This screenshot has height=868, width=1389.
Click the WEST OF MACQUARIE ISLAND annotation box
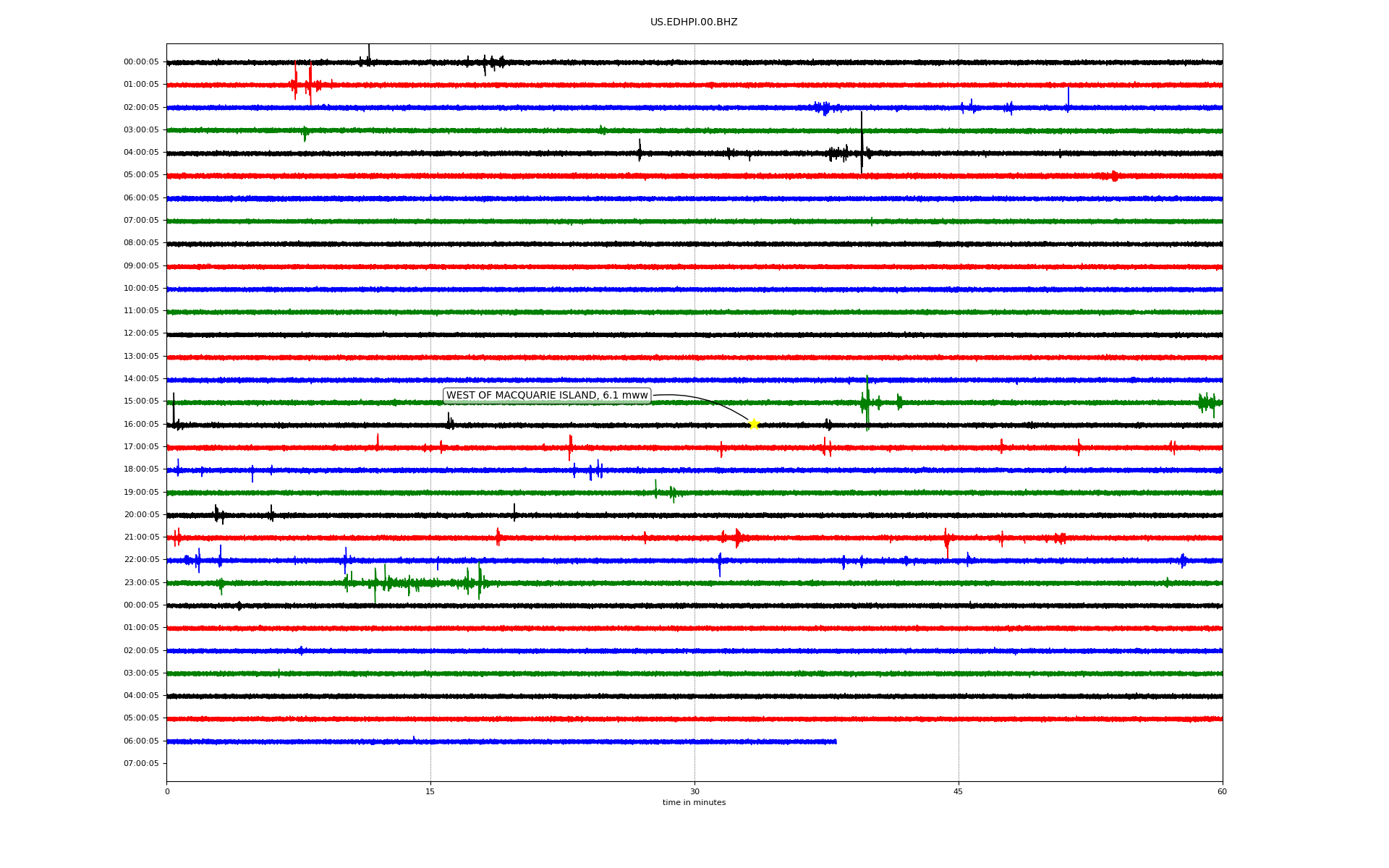547,396
